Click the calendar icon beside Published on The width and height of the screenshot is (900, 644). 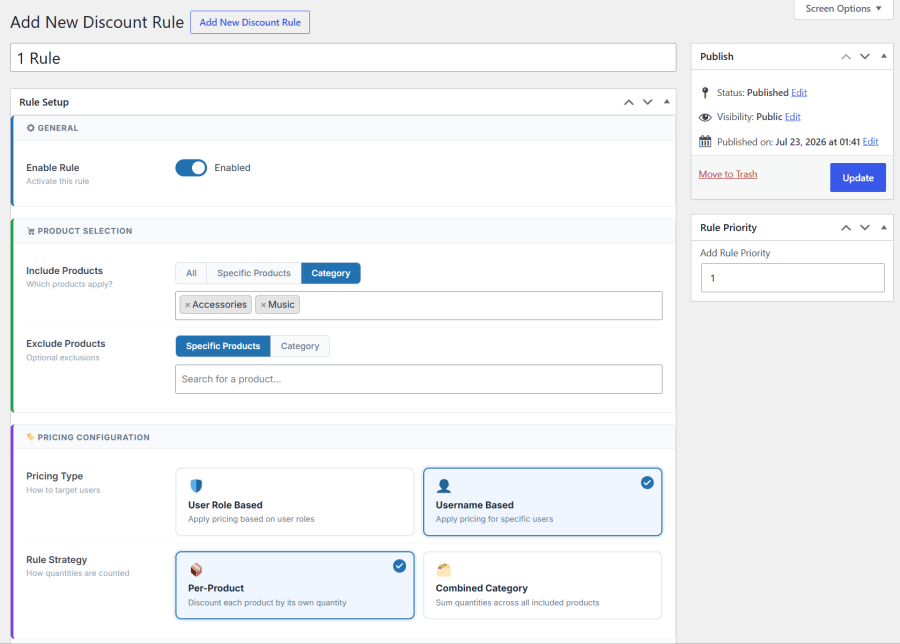coord(705,141)
